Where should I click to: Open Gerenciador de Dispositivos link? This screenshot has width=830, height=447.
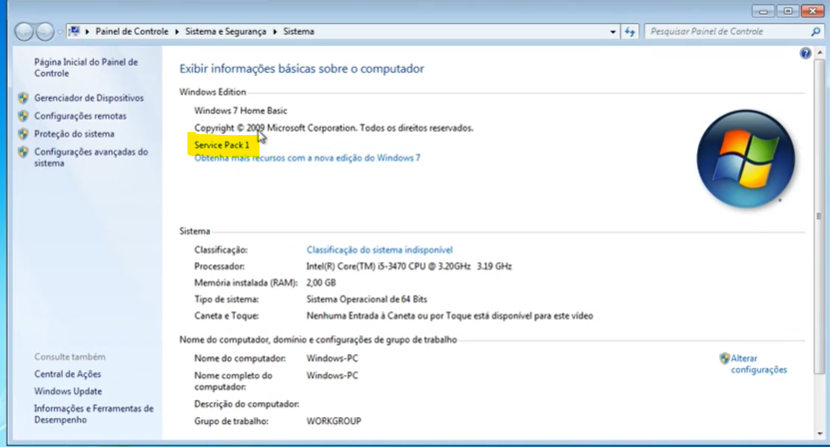coord(89,98)
